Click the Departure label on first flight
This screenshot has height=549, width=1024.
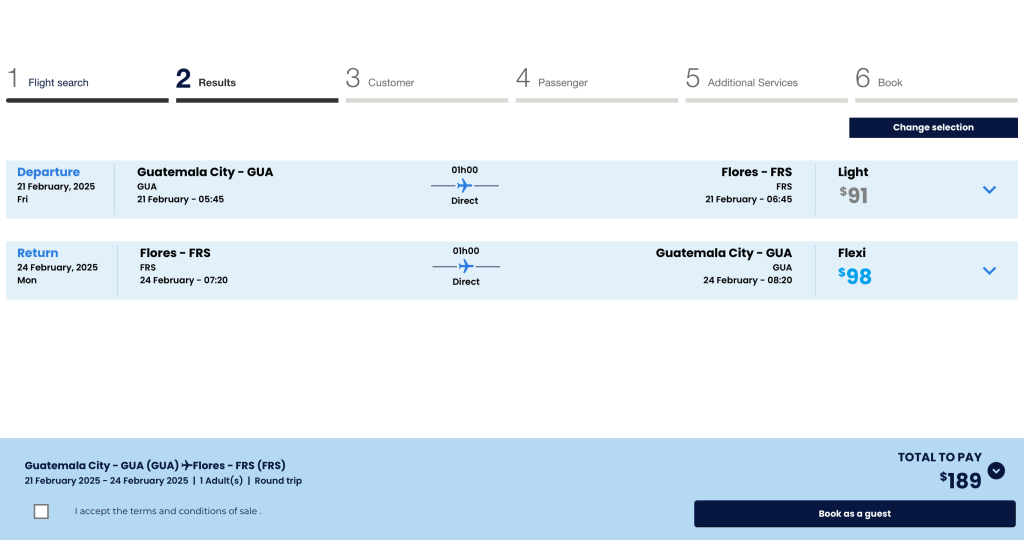pos(48,172)
